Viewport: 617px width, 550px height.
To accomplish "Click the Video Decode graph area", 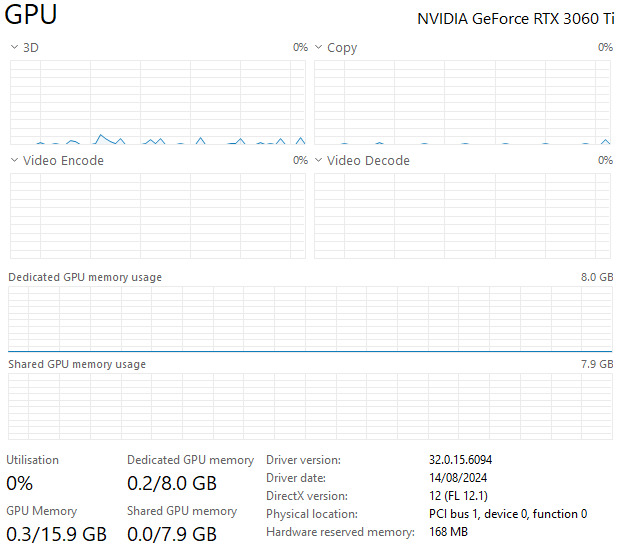I will [x=462, y=216].
